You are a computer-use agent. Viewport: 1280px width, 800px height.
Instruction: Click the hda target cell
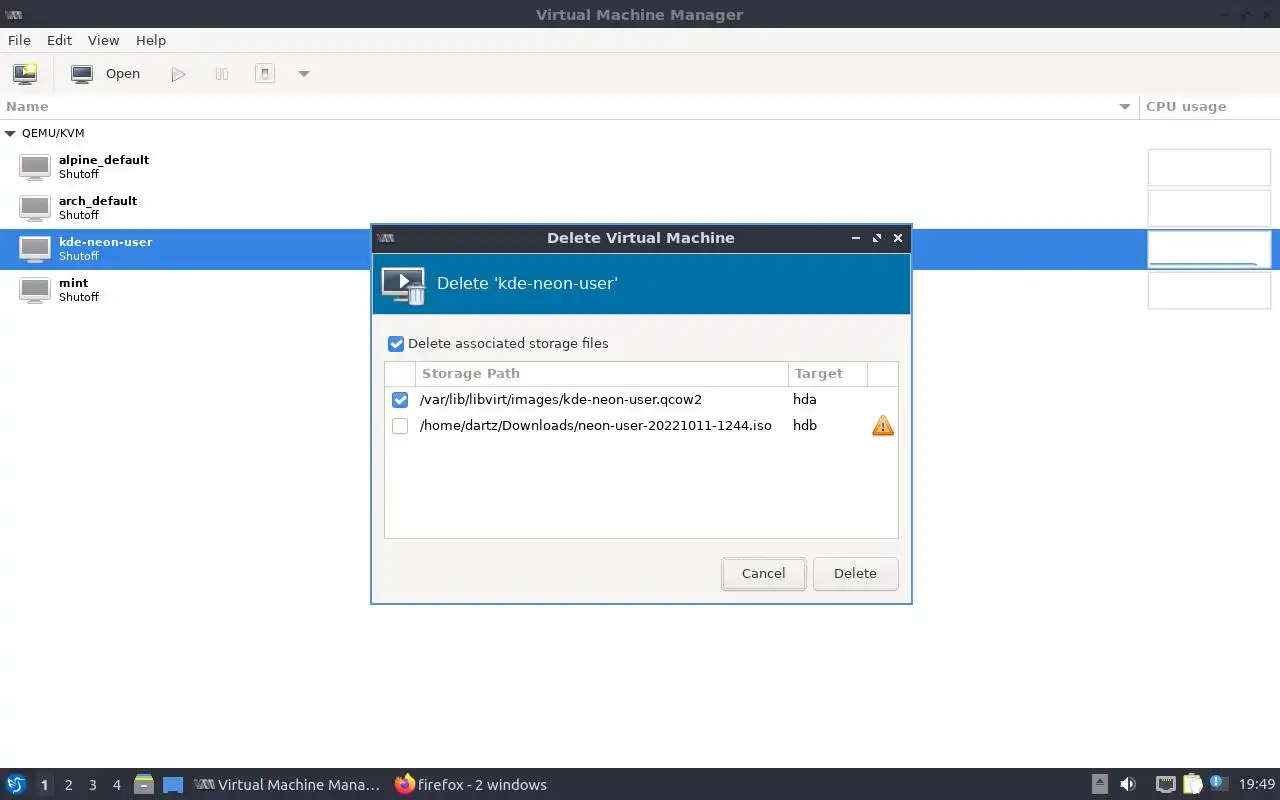pyautogui.click(x=805, y=399)
